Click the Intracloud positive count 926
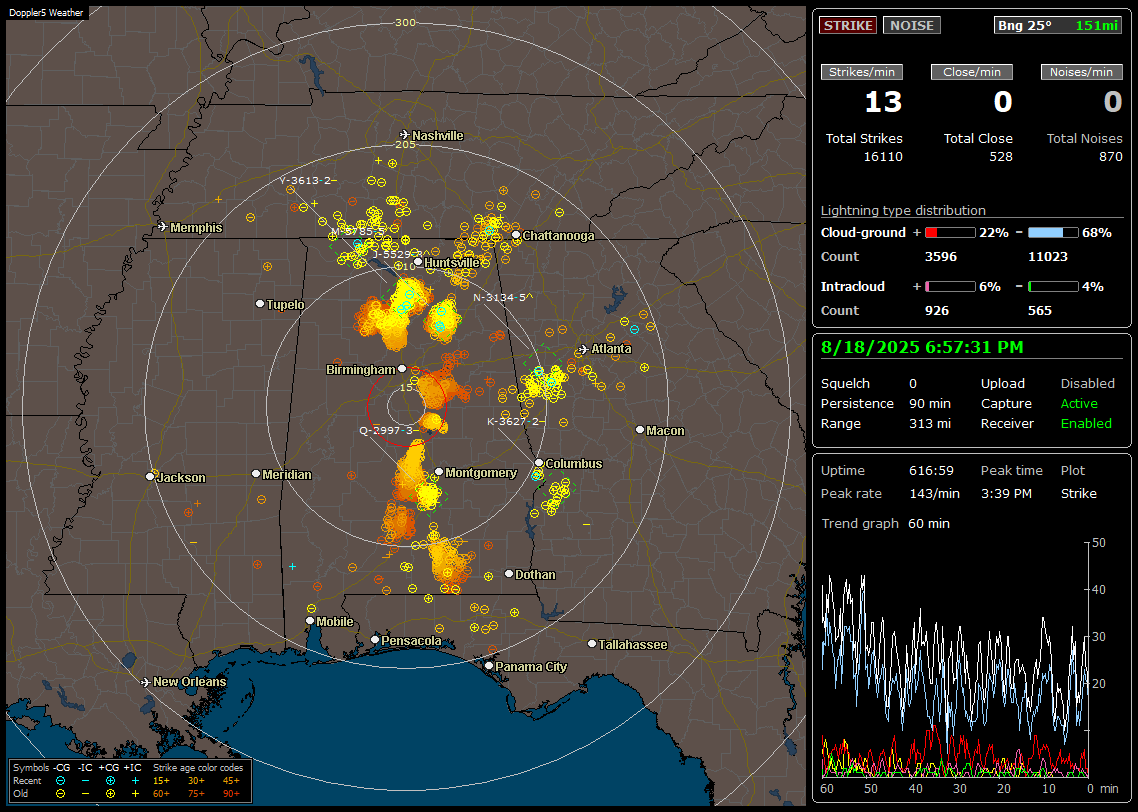 coord(937,311)
